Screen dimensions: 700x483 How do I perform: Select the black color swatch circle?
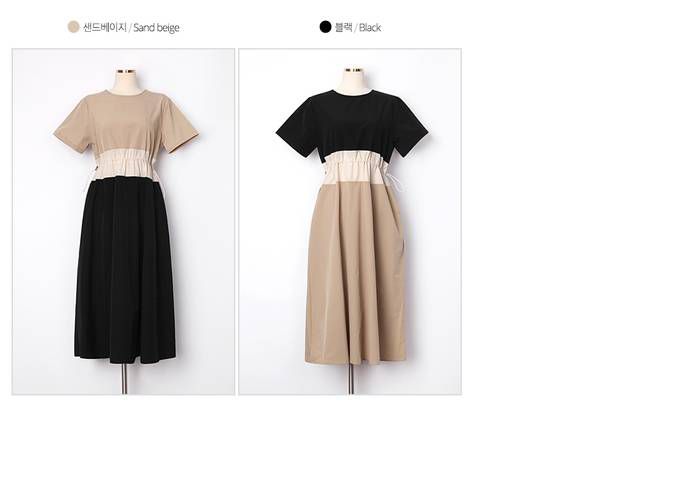[x=325, y=27]
